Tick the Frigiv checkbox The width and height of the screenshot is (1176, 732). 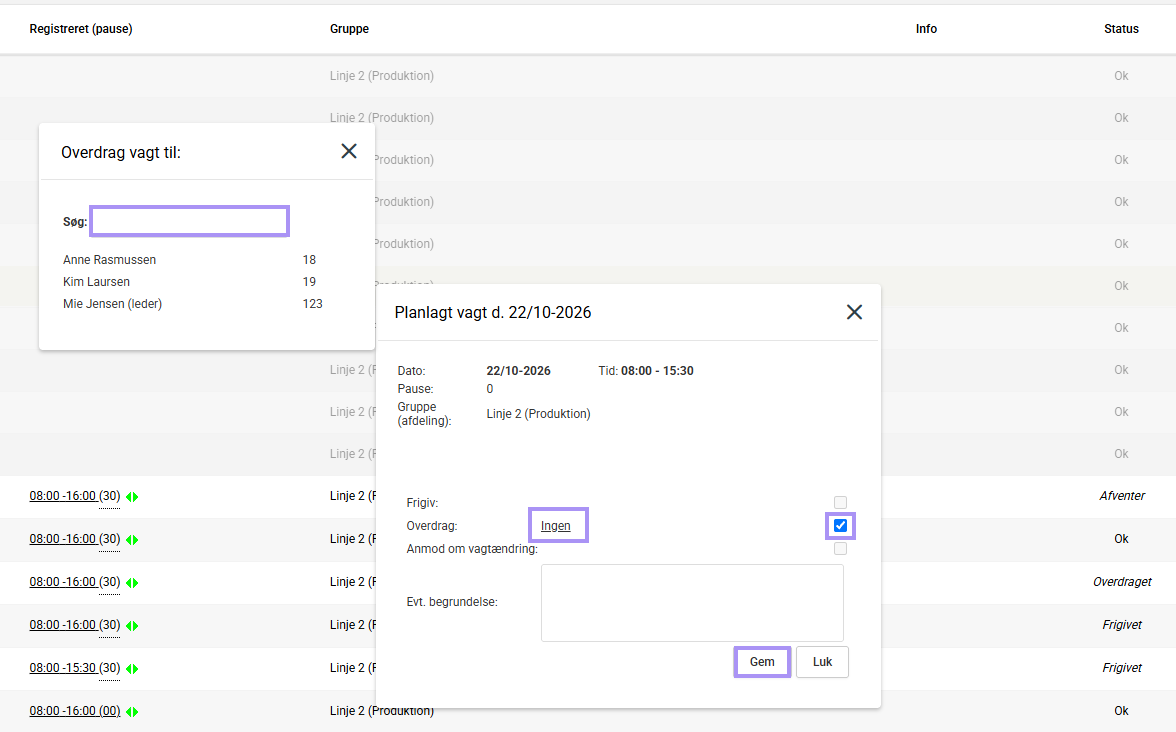coord(840,502)
